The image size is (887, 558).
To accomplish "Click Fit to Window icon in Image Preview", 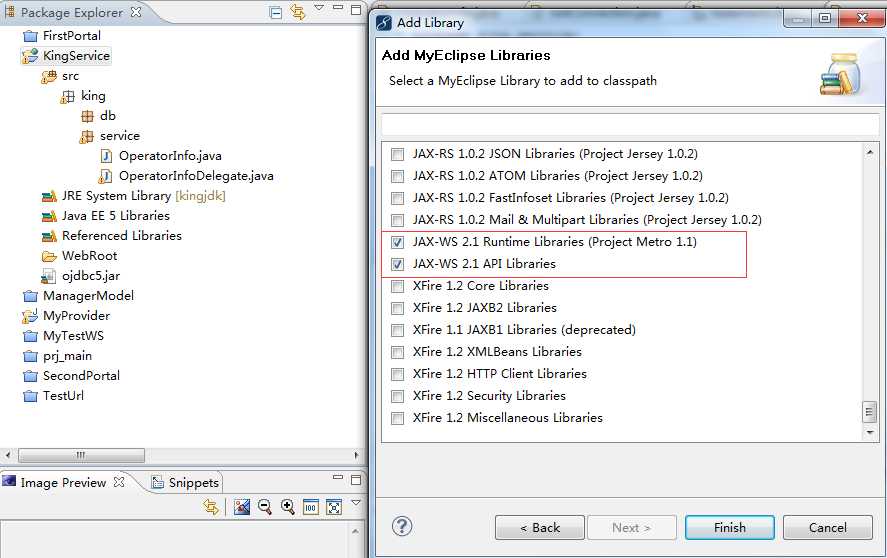I will click(334, 507).
